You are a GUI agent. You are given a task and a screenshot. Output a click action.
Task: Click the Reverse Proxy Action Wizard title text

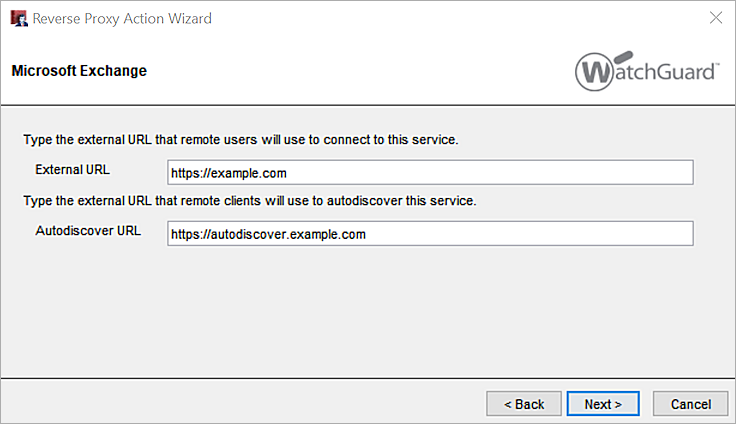tap(123, 18)
